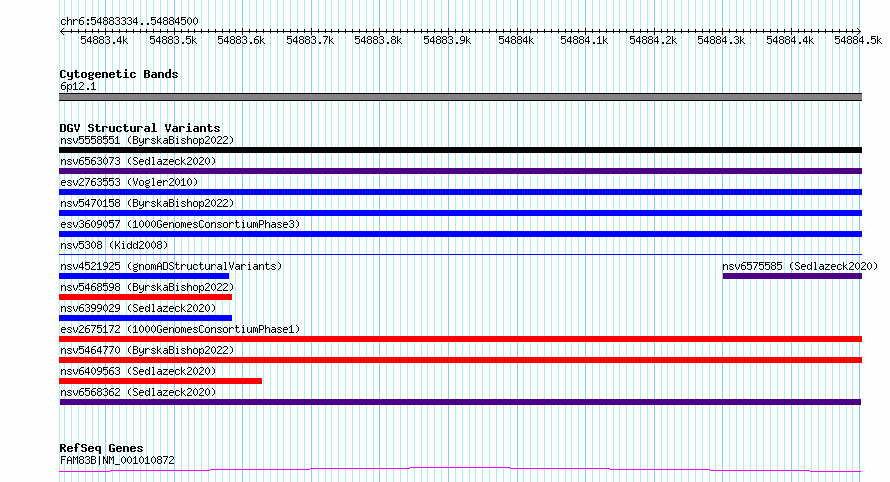Select the red esv2675172 variant bar
Viewport: 890px width, 482px height.
tap(460, 339)
